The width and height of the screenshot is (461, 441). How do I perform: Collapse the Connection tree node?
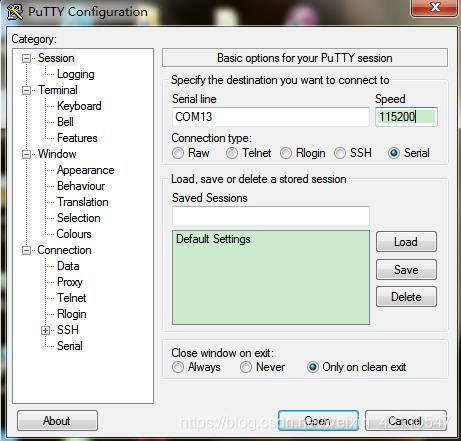pos(26,250)
